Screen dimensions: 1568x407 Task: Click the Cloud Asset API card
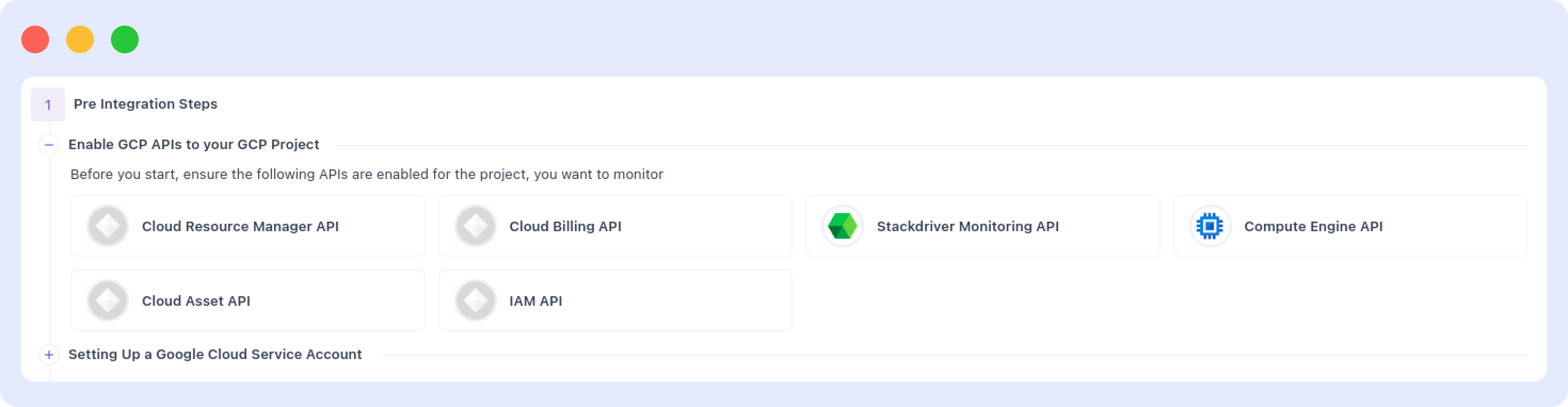point(247,300)
